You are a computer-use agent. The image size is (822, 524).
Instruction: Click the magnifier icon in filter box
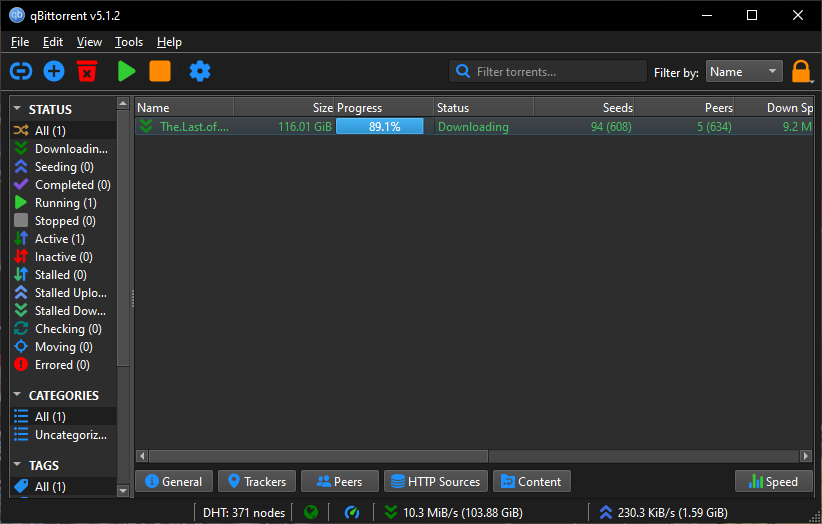coord(462,71)
